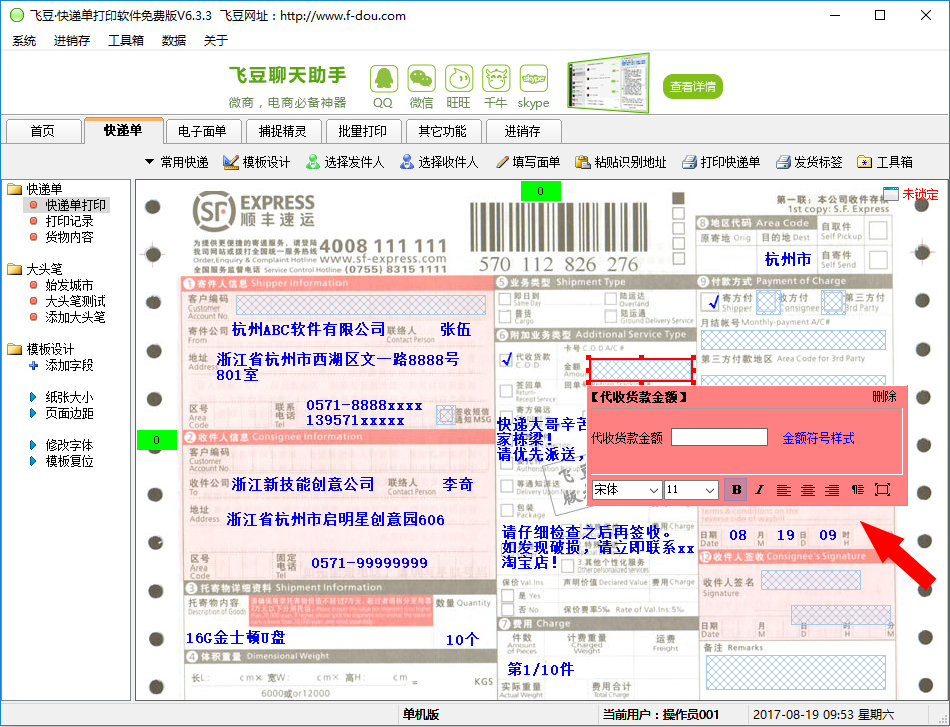
Task: Open the 关于 menu
Action: click(x=216, y=41)
